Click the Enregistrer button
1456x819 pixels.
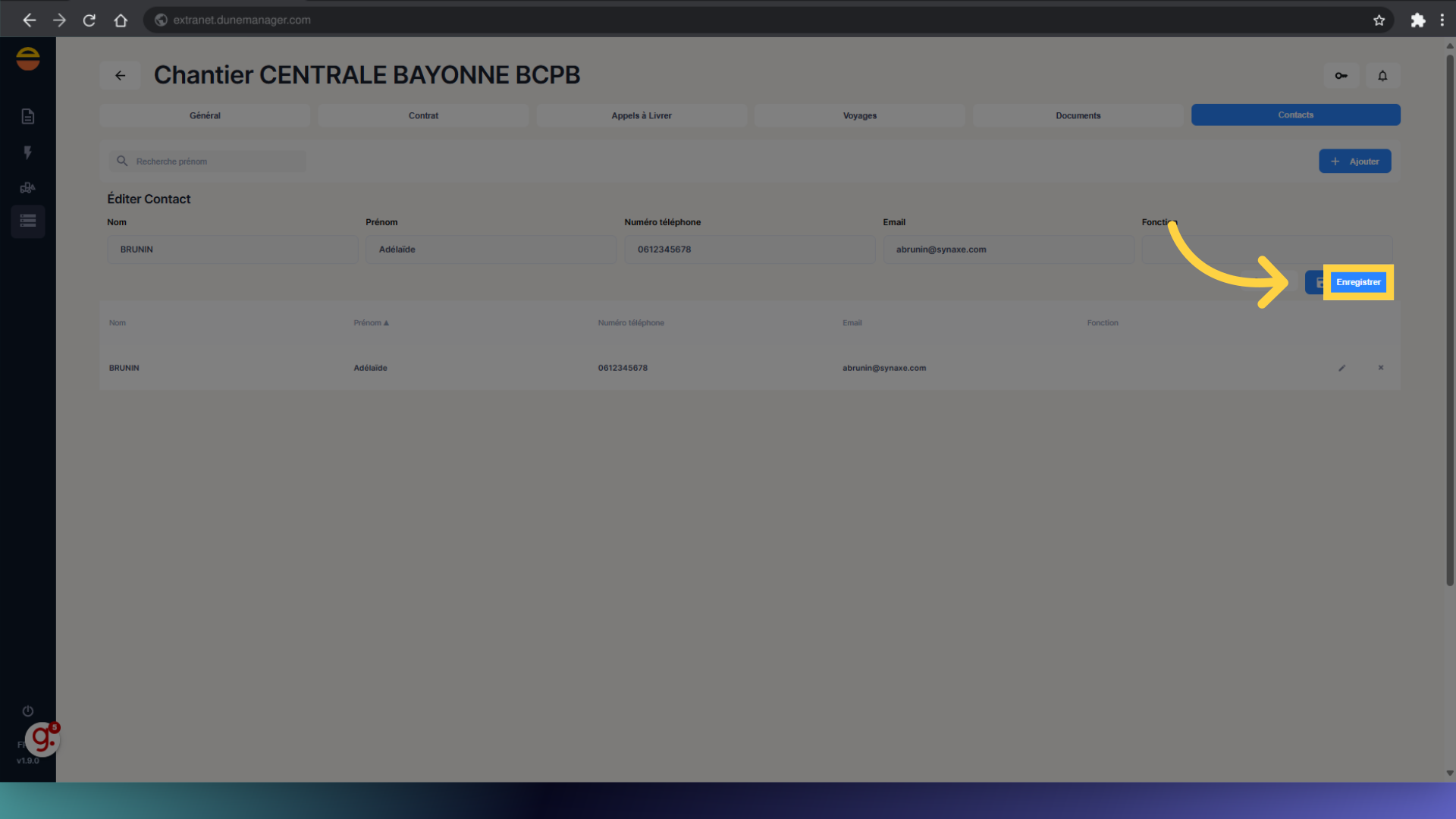point(1357,282)
